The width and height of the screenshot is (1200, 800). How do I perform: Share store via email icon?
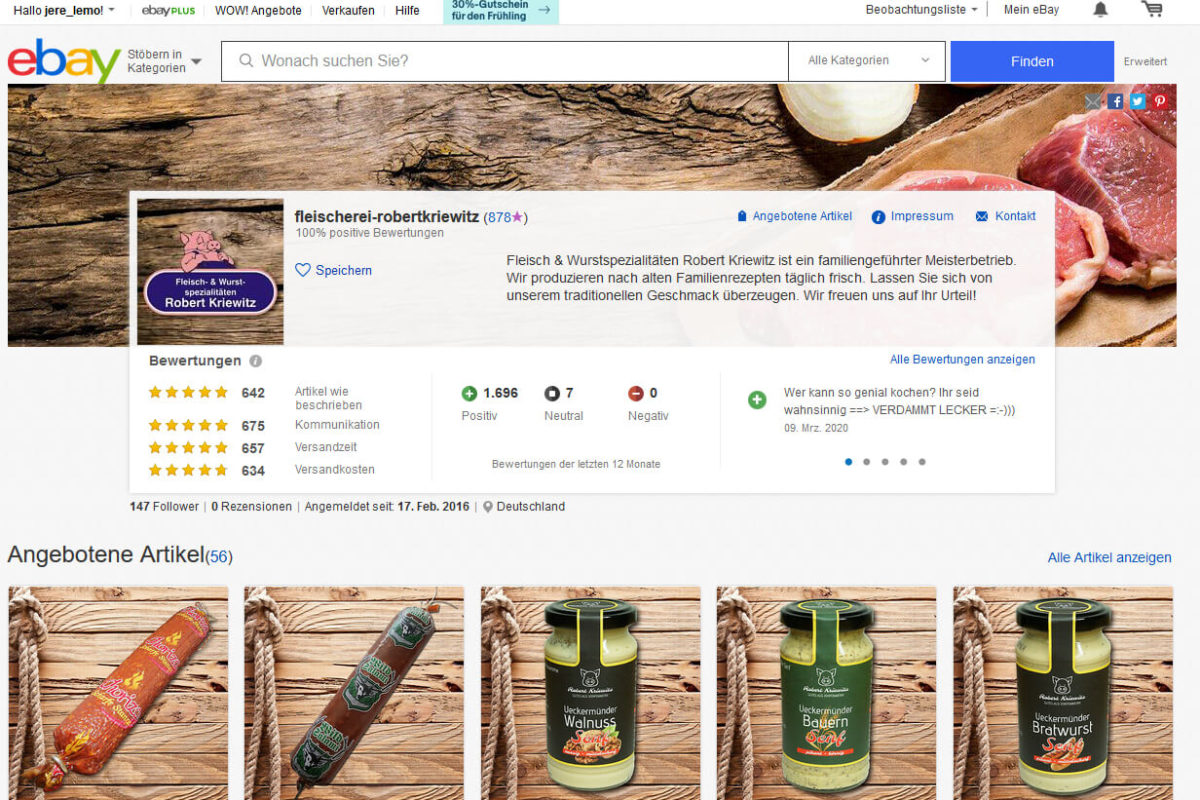[1092, 101]
